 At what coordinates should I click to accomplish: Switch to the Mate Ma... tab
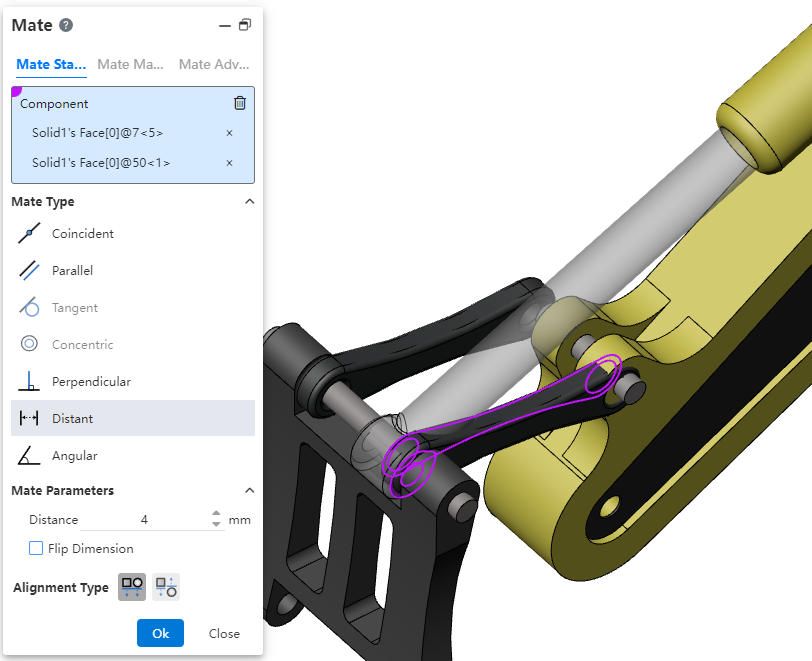pos(130,64)
